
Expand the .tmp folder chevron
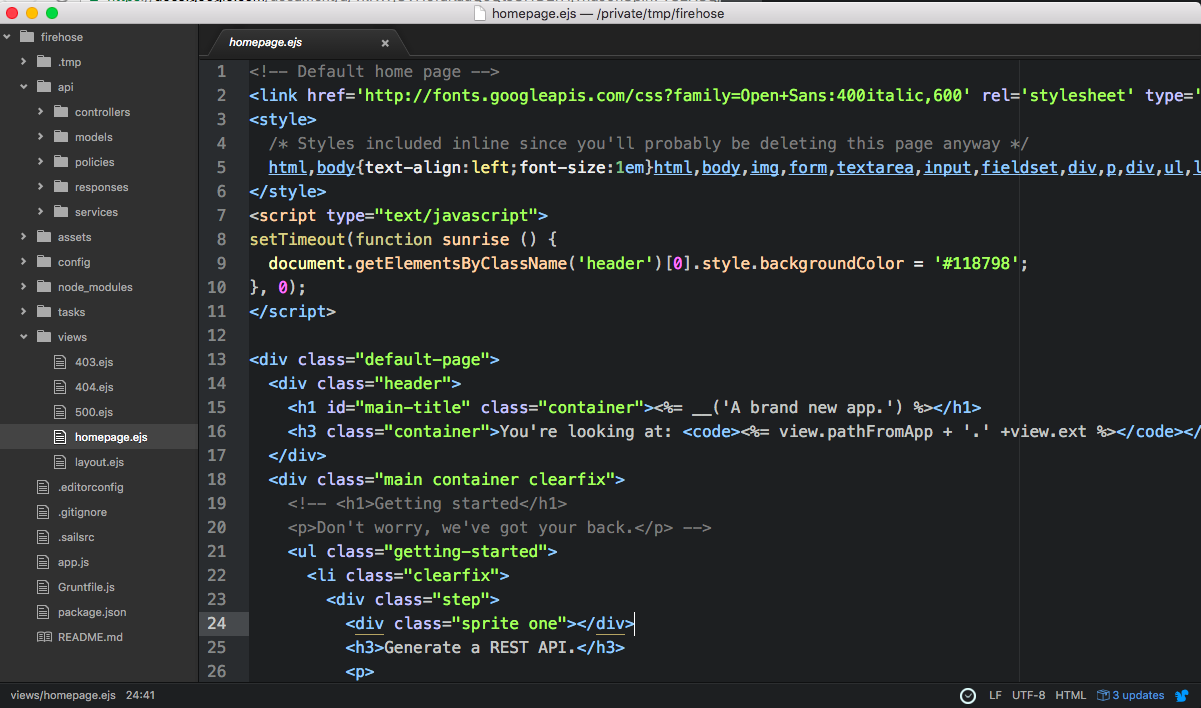[24, 62]
